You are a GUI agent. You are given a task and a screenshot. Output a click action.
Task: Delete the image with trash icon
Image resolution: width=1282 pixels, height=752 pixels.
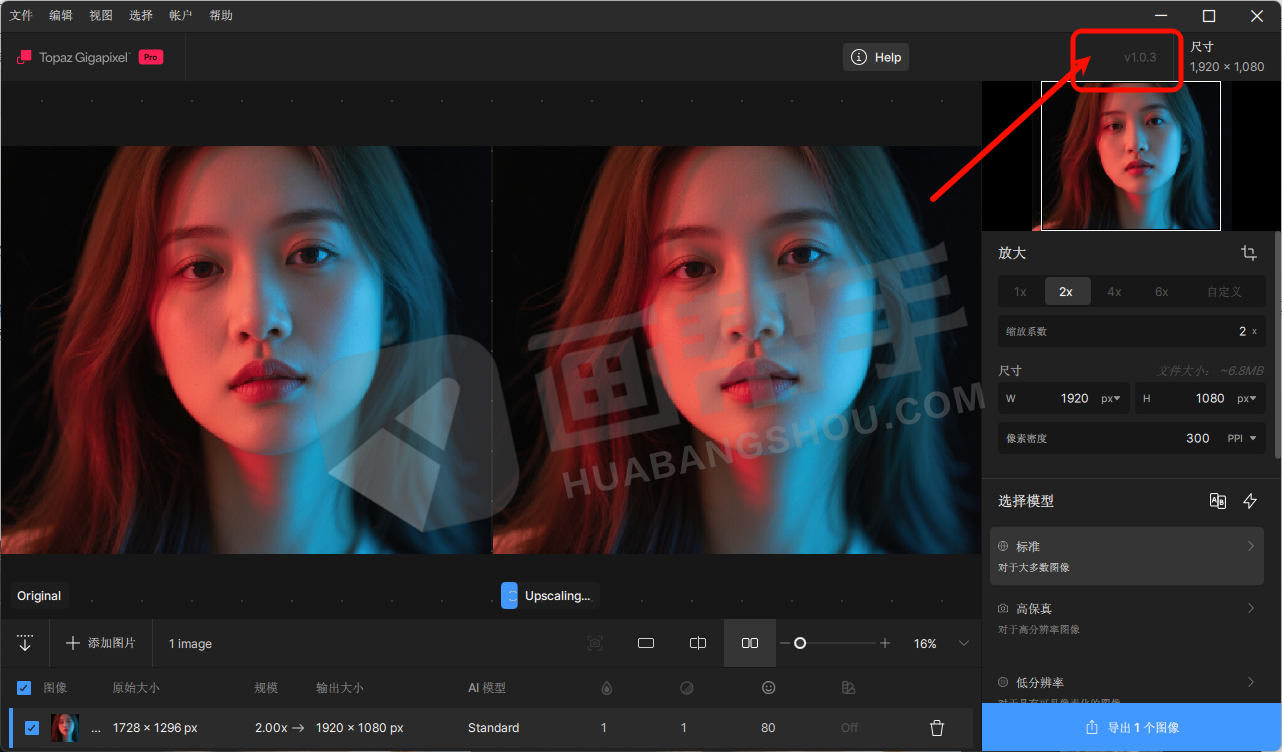(937, 728)
